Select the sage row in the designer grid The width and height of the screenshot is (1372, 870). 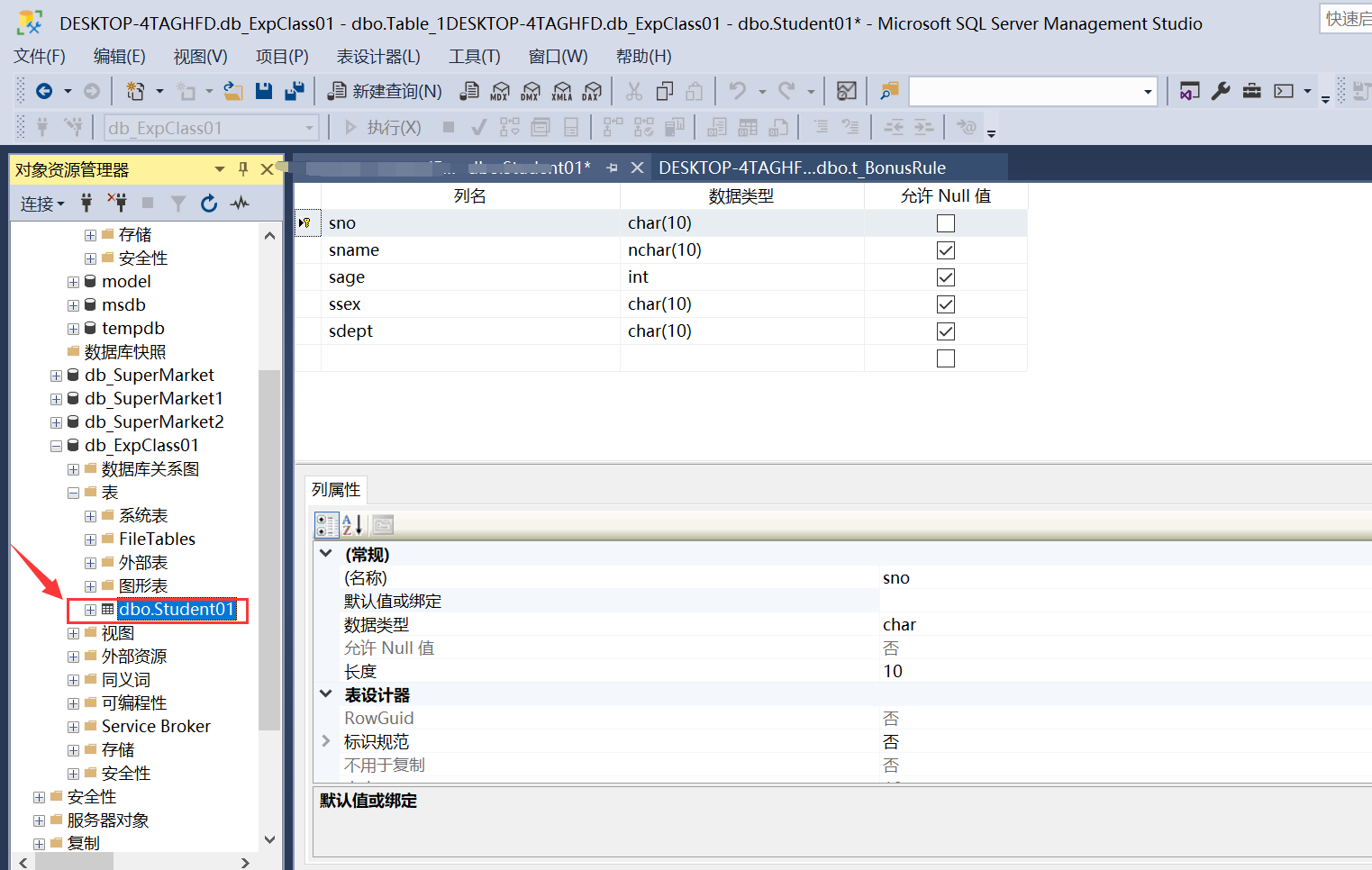point(307,276)
